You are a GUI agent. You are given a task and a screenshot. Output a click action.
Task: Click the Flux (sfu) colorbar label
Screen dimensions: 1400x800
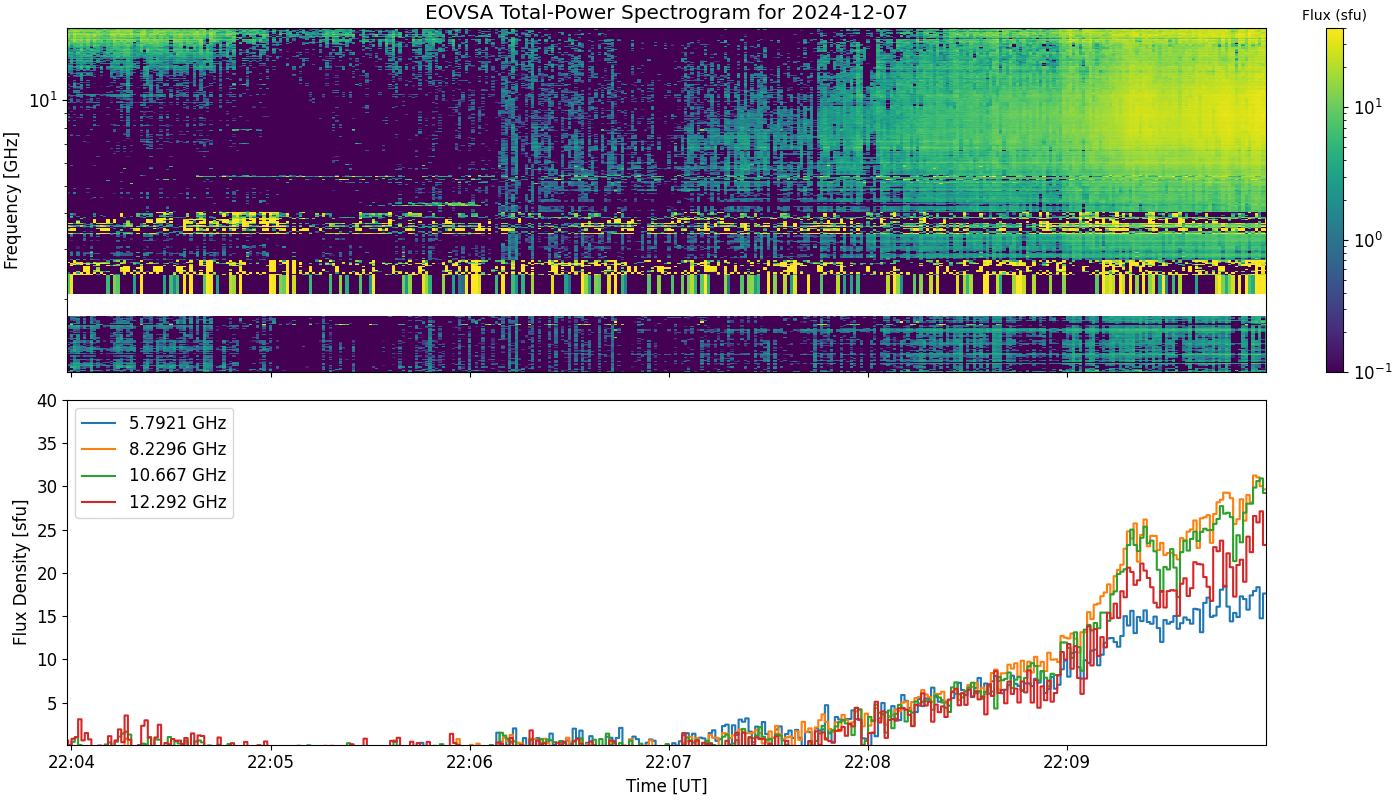tap(1334, 15)
